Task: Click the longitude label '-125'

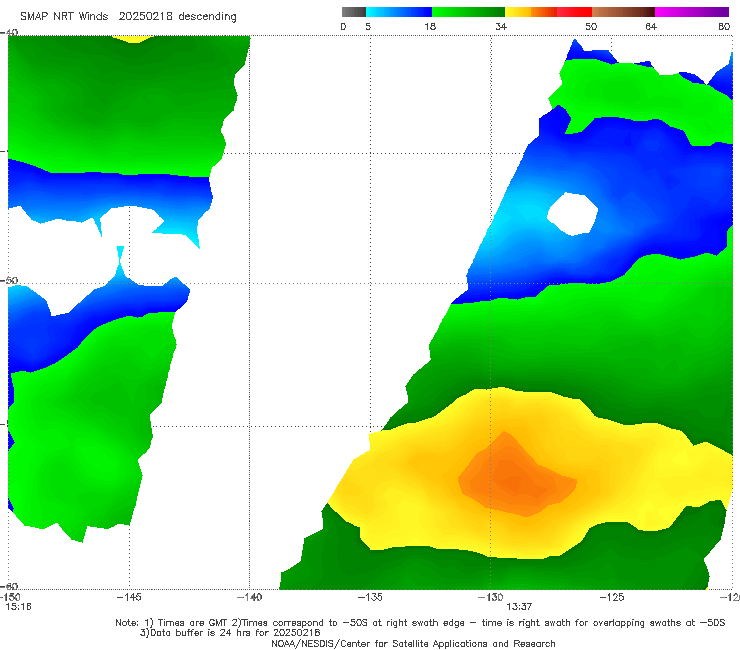Action: [612, 598]
